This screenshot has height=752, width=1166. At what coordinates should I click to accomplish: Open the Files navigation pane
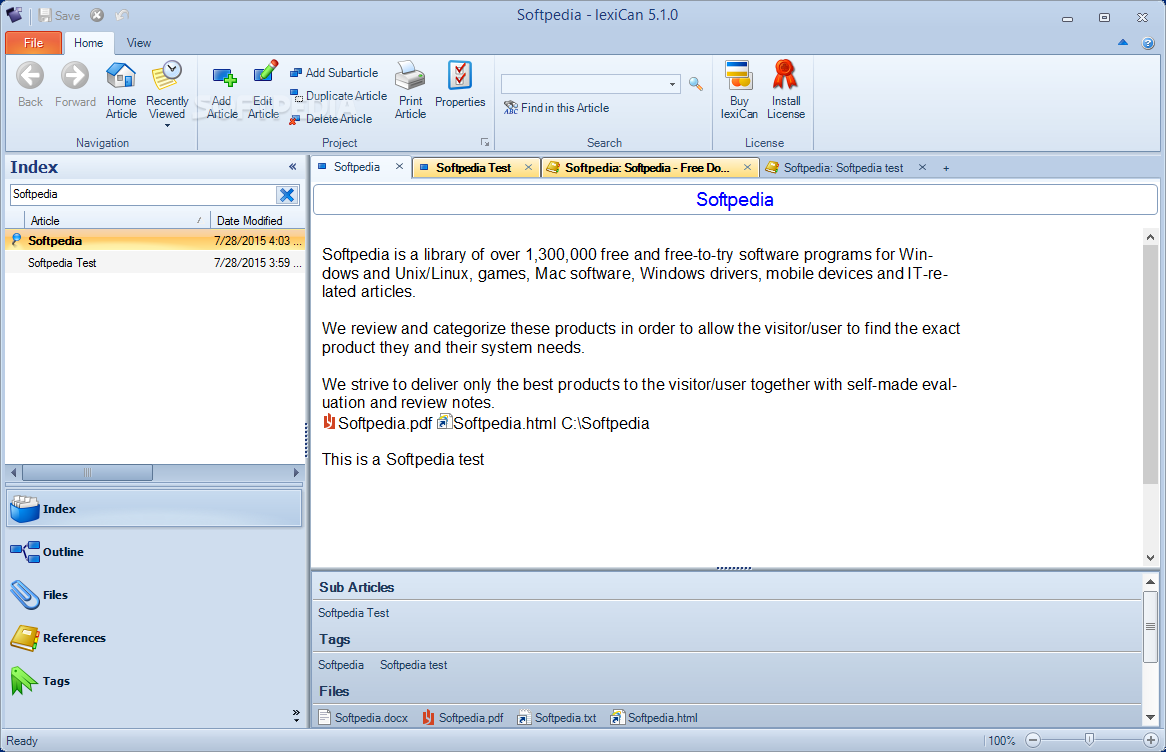point(155,595)
